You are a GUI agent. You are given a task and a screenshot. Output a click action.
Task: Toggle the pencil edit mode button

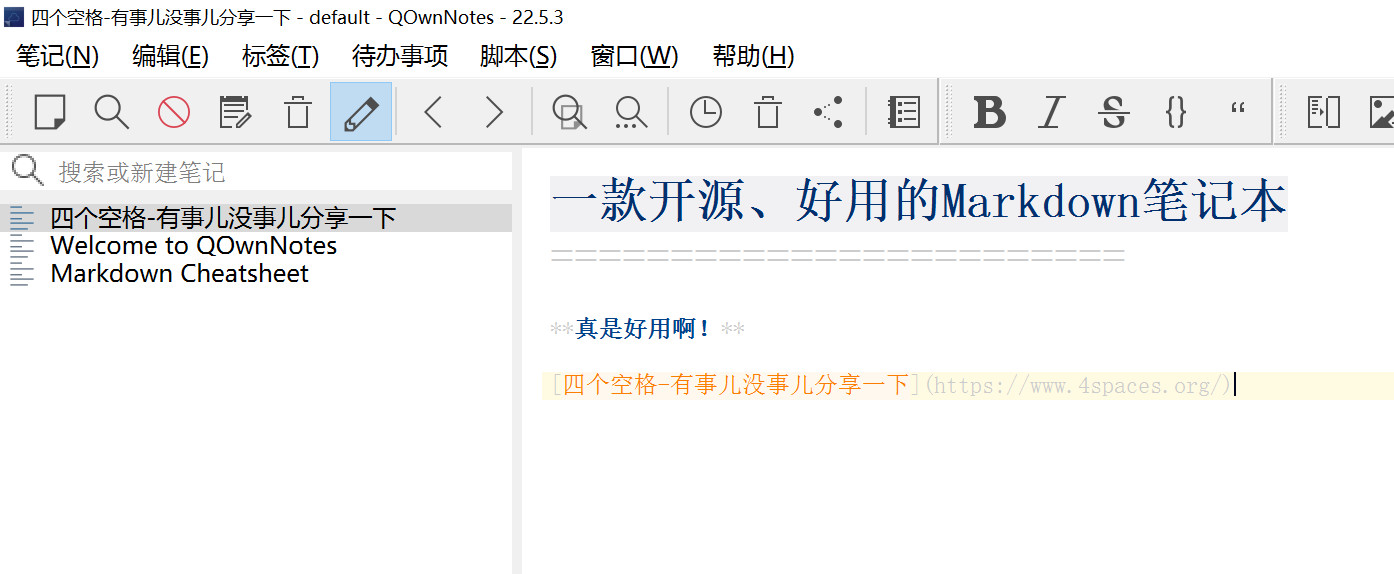[360, 112]
